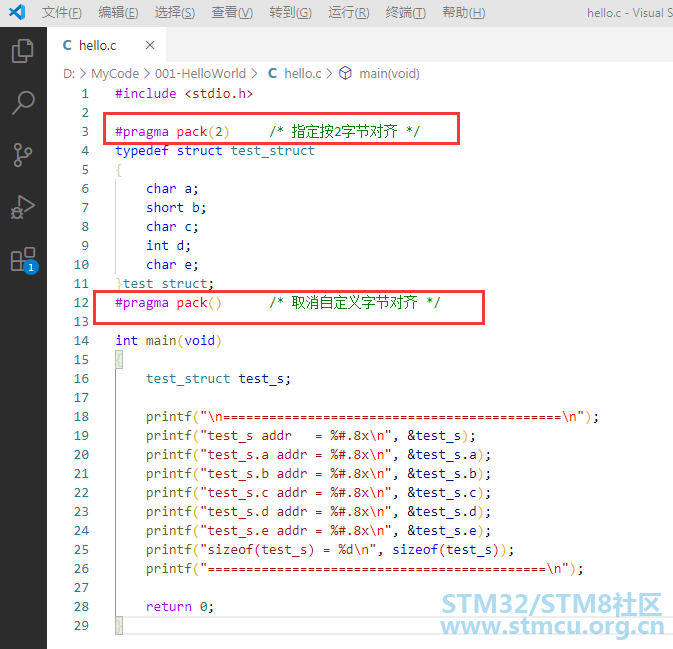Open the Extensions view with badge
673x649 pixels.
tap(24, 260)
